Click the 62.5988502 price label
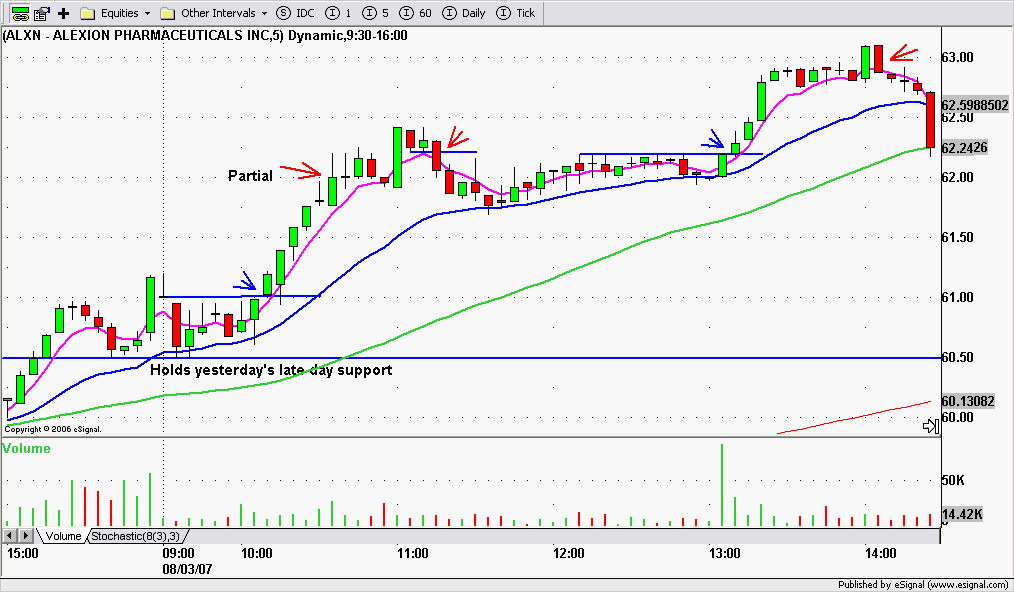The width and height of the screenshot is (1014, 592). [975, 105]
